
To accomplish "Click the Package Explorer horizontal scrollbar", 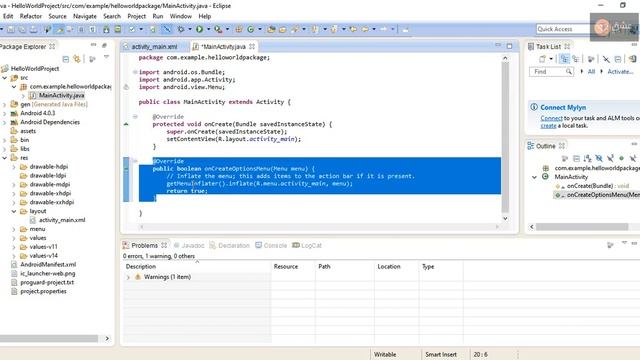I will [x=49, y=338].
